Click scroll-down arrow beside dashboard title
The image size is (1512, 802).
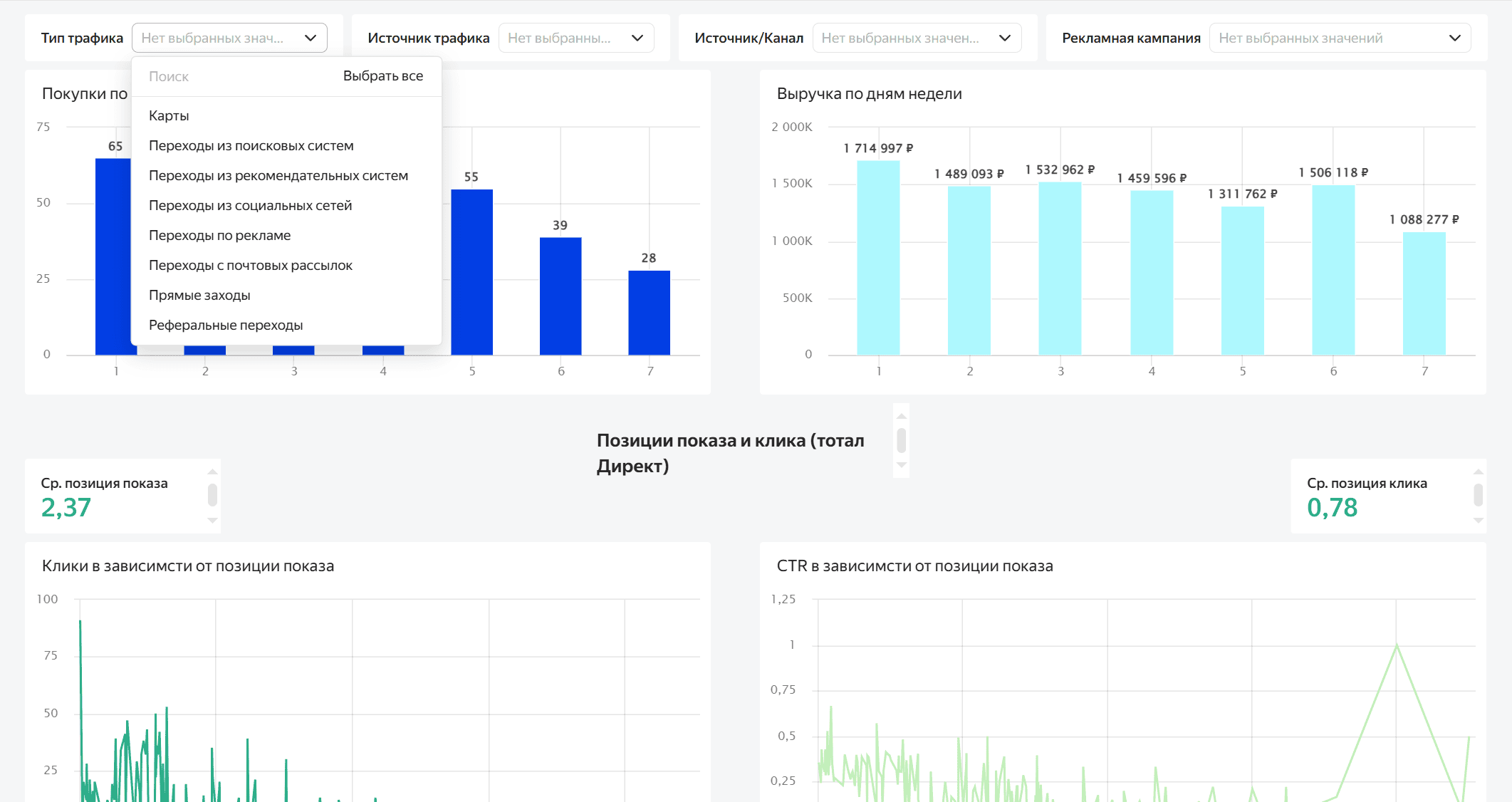click(902, 465)
